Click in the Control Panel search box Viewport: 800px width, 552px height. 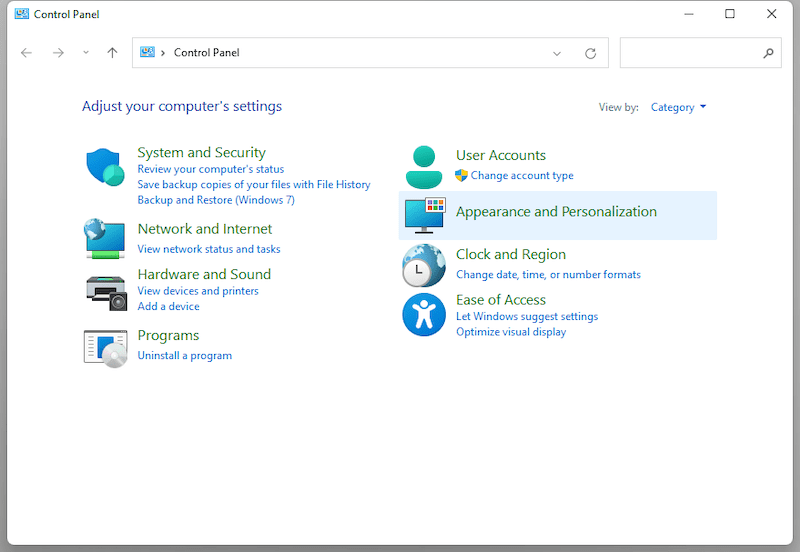[690, 53]
